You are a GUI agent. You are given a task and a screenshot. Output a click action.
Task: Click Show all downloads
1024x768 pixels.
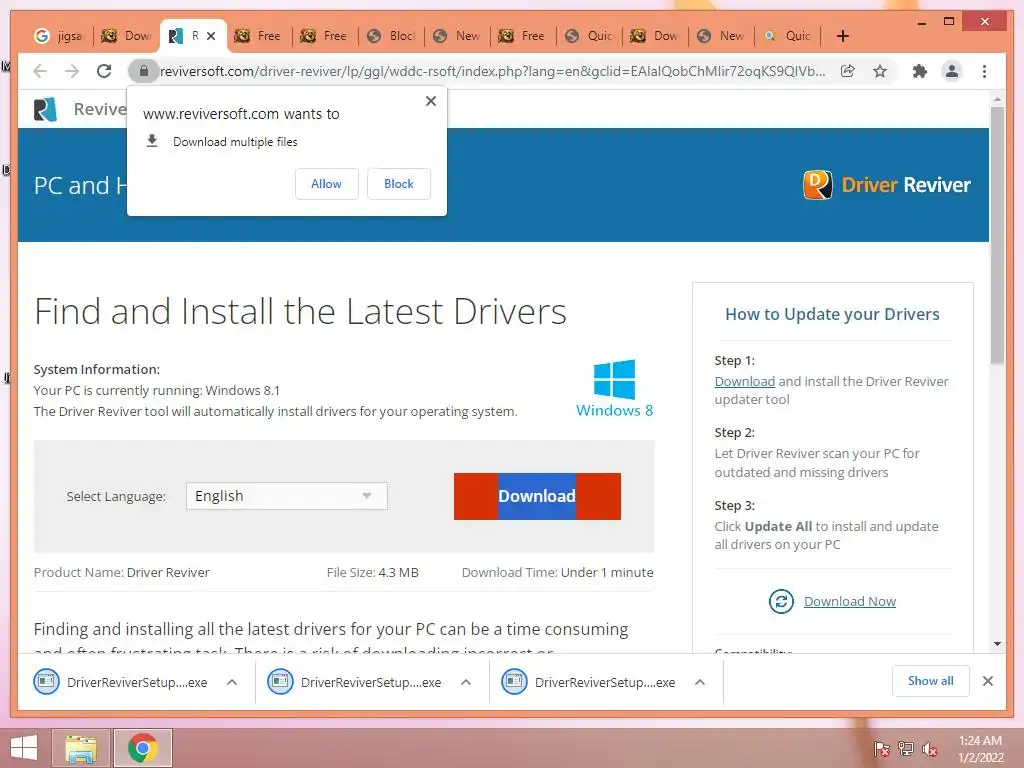pyautogui.click(x=931, y=681)
